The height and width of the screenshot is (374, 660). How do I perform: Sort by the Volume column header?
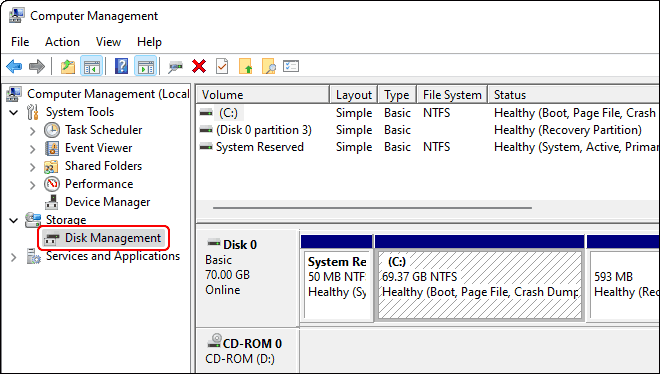(x=263, y=95)
